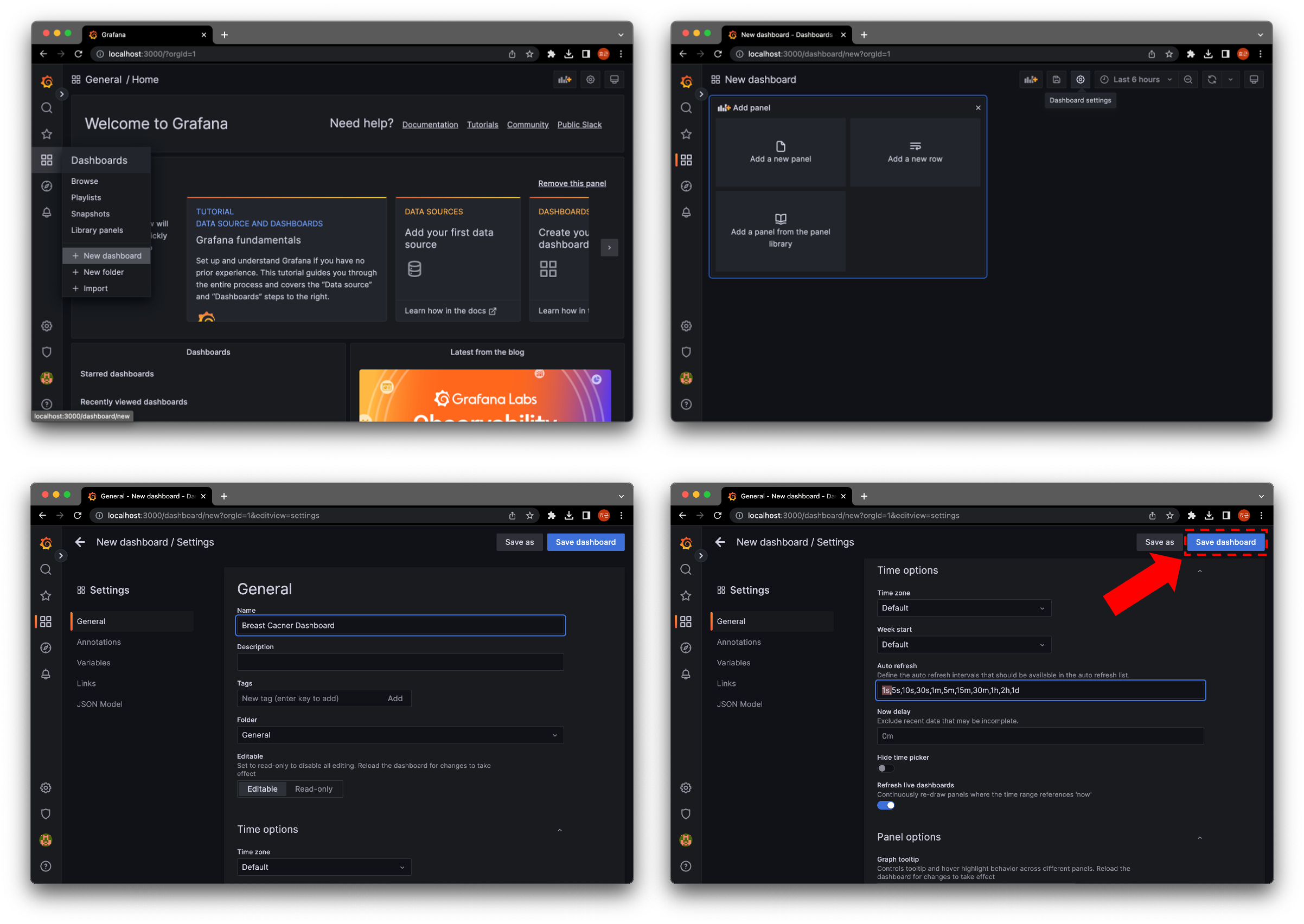Click extensions puzzle icon in bottom-left browser
The image size is (1304, 924).
[551, 516]
